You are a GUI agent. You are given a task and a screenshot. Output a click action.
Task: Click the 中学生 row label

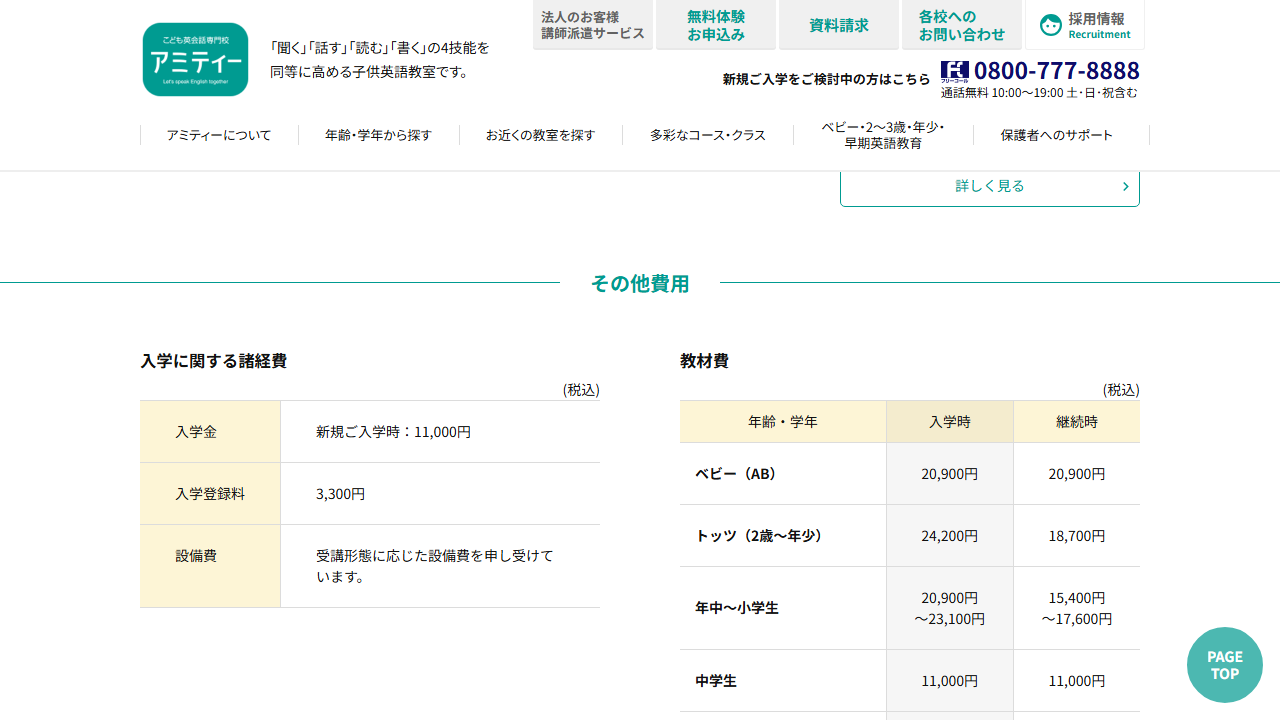(783, 681)
